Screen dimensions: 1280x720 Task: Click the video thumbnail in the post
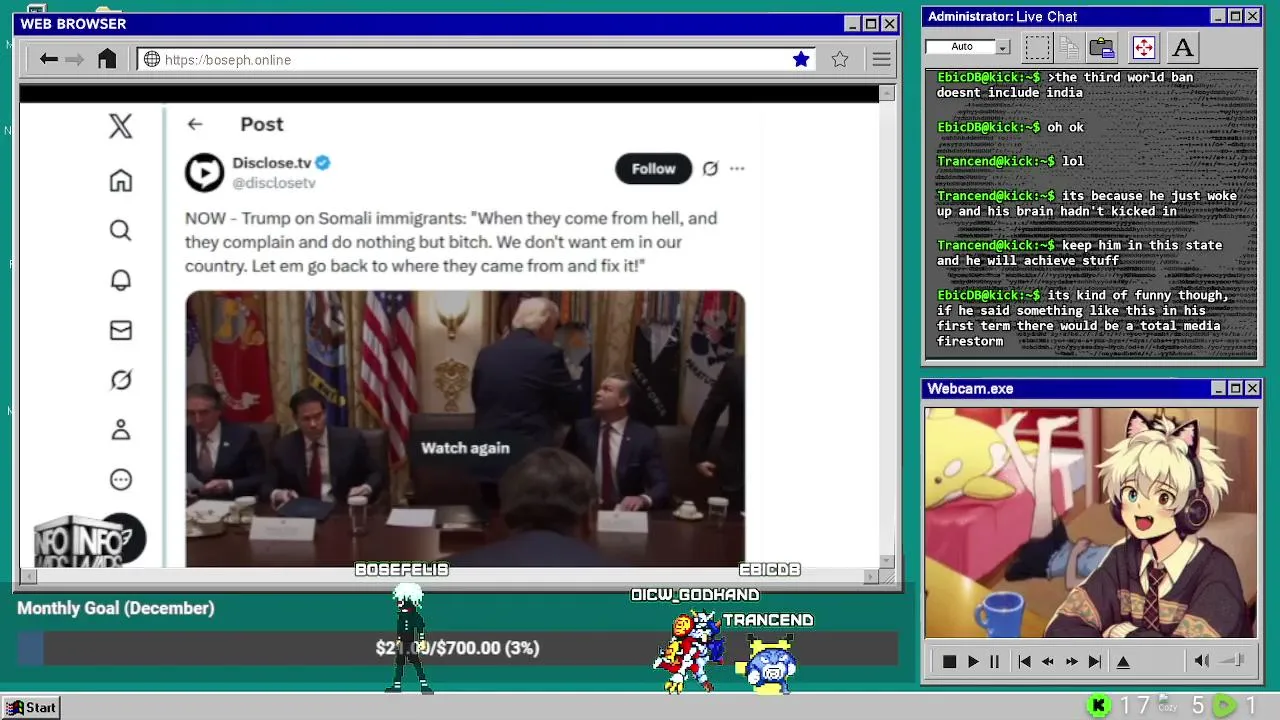click(x=465, y=429)
